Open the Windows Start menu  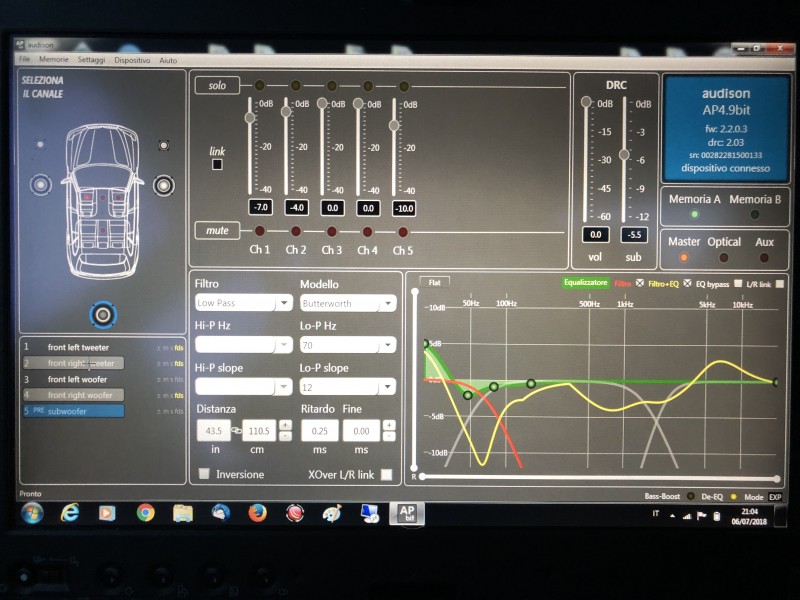point(32,513)
